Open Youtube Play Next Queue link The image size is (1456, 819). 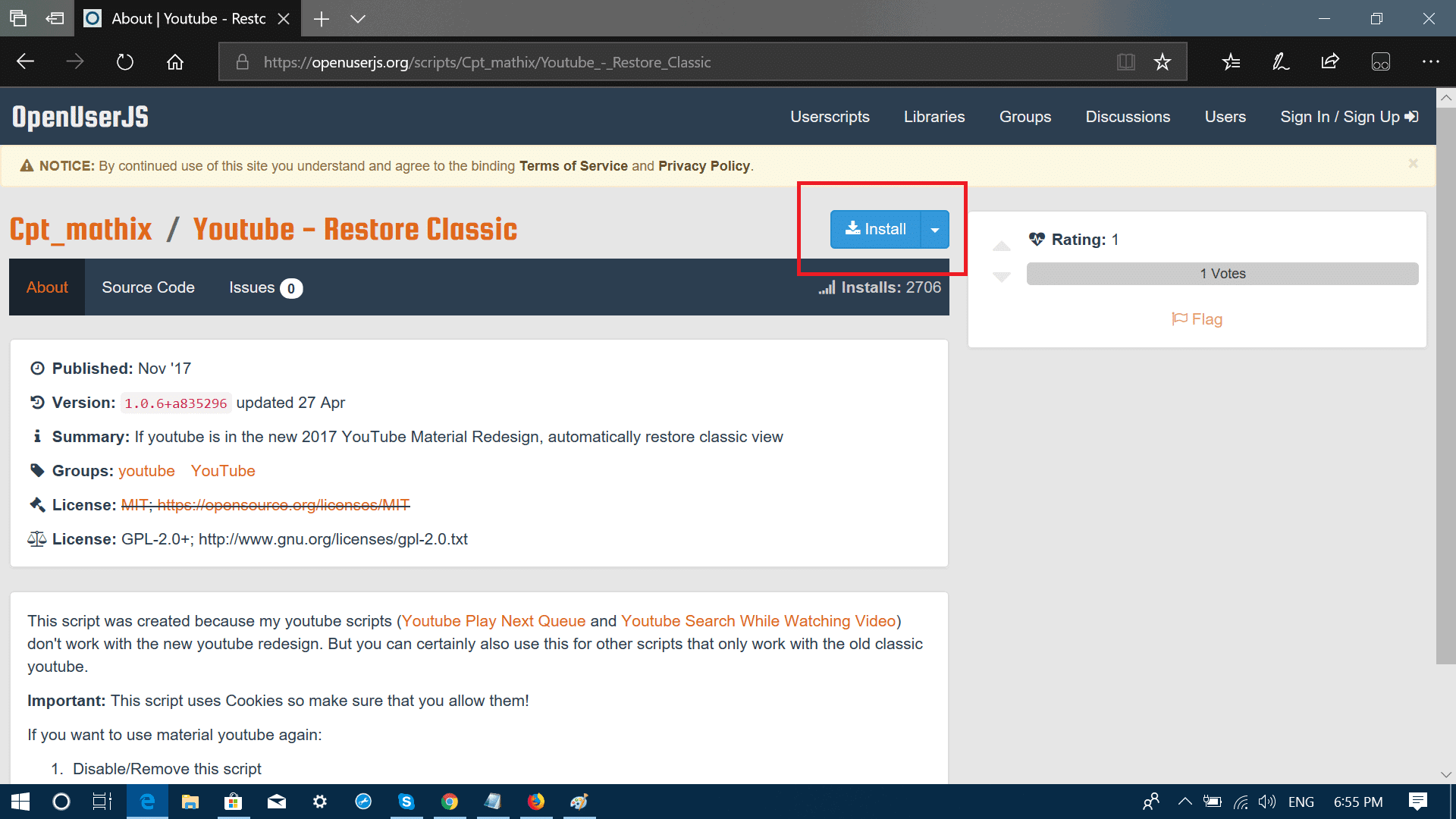pyautogui.click(x=493, y=621)
